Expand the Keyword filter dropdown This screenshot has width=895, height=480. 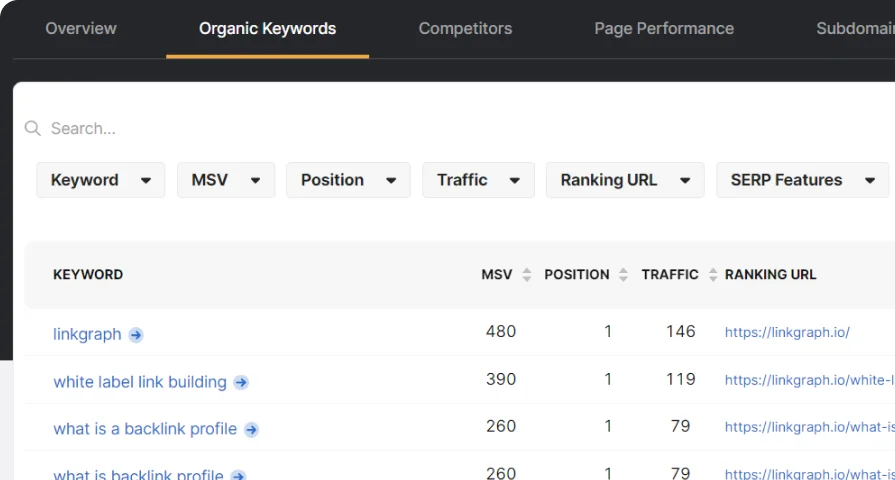100,180
